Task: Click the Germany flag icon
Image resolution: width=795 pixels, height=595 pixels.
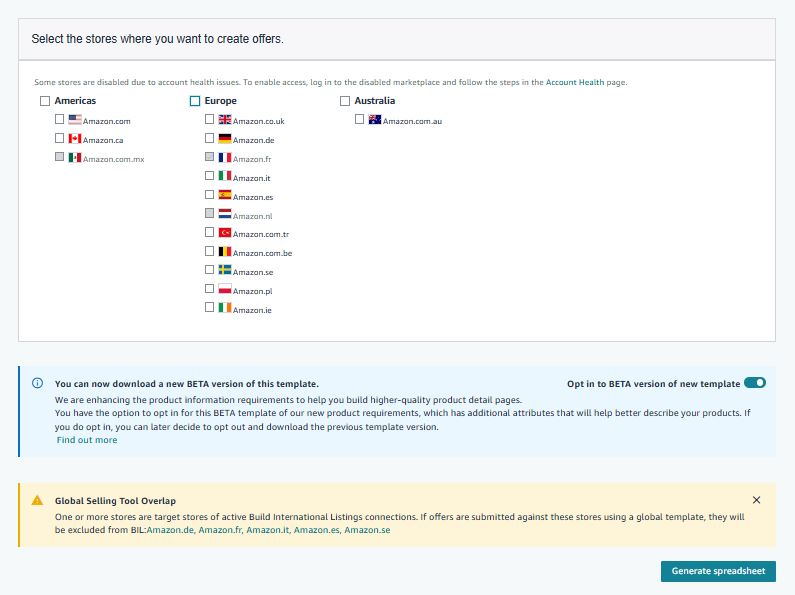Action: 225,138
